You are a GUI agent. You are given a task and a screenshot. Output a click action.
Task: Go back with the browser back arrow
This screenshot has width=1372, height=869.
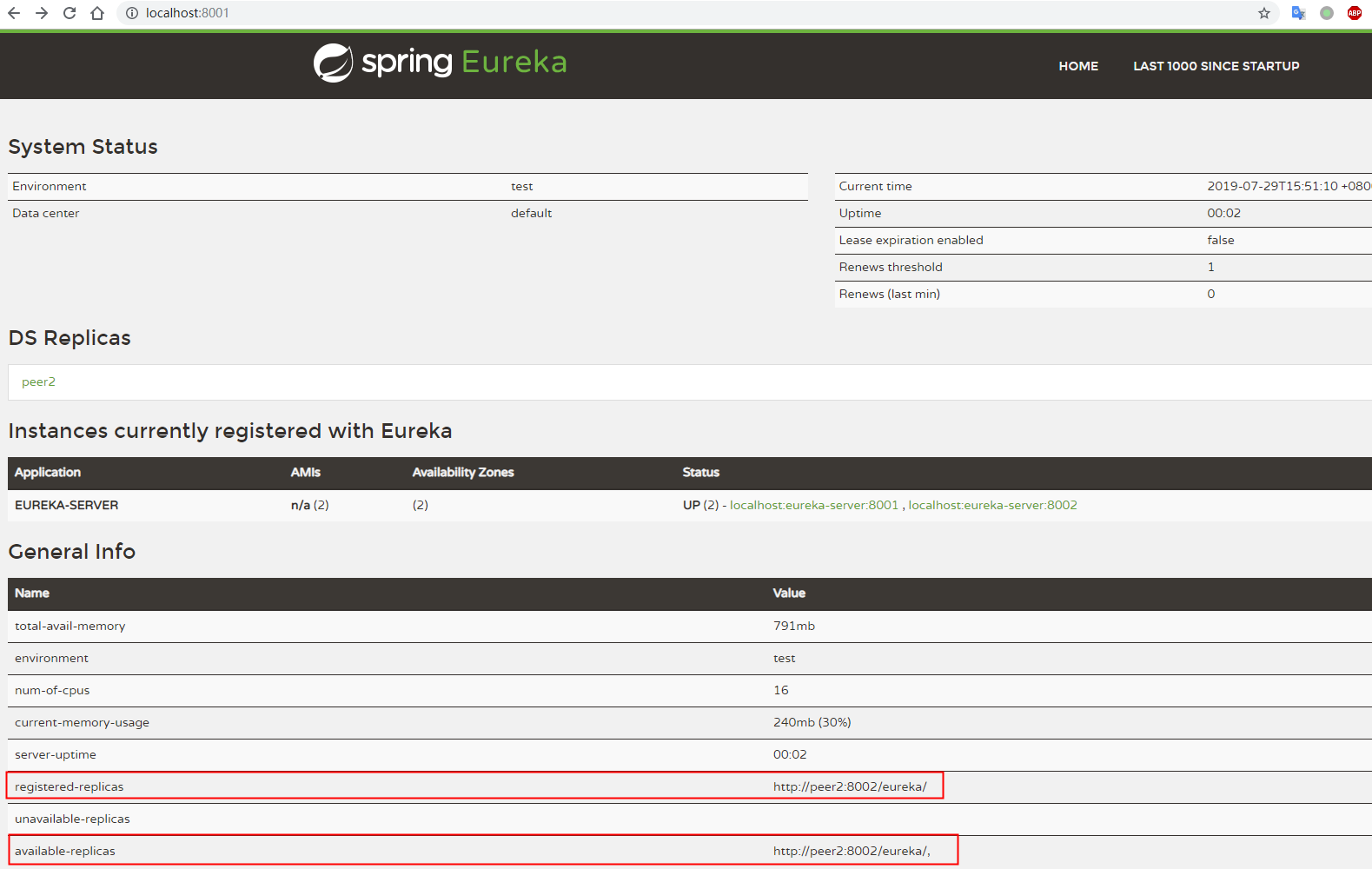pos(14,13)
